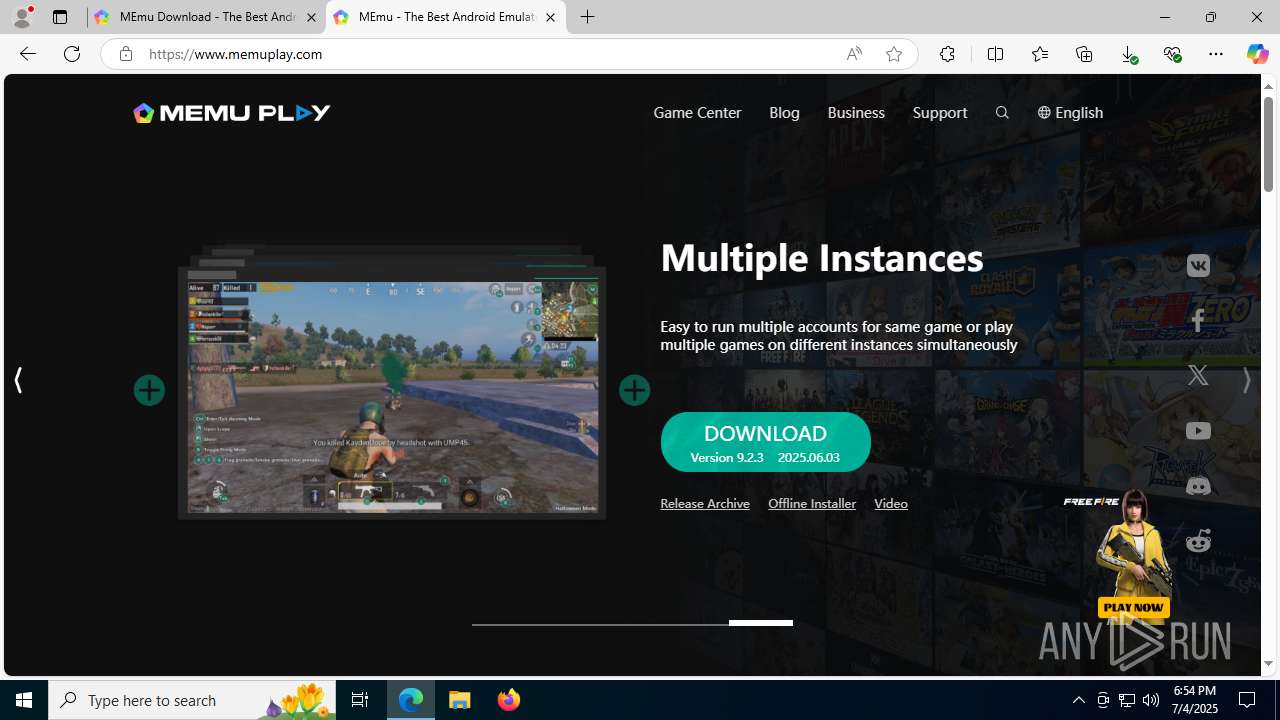Open Offline Installer link
This screenshot has width=1280, height=720.
pyautogui.click(x=812, y=504)
